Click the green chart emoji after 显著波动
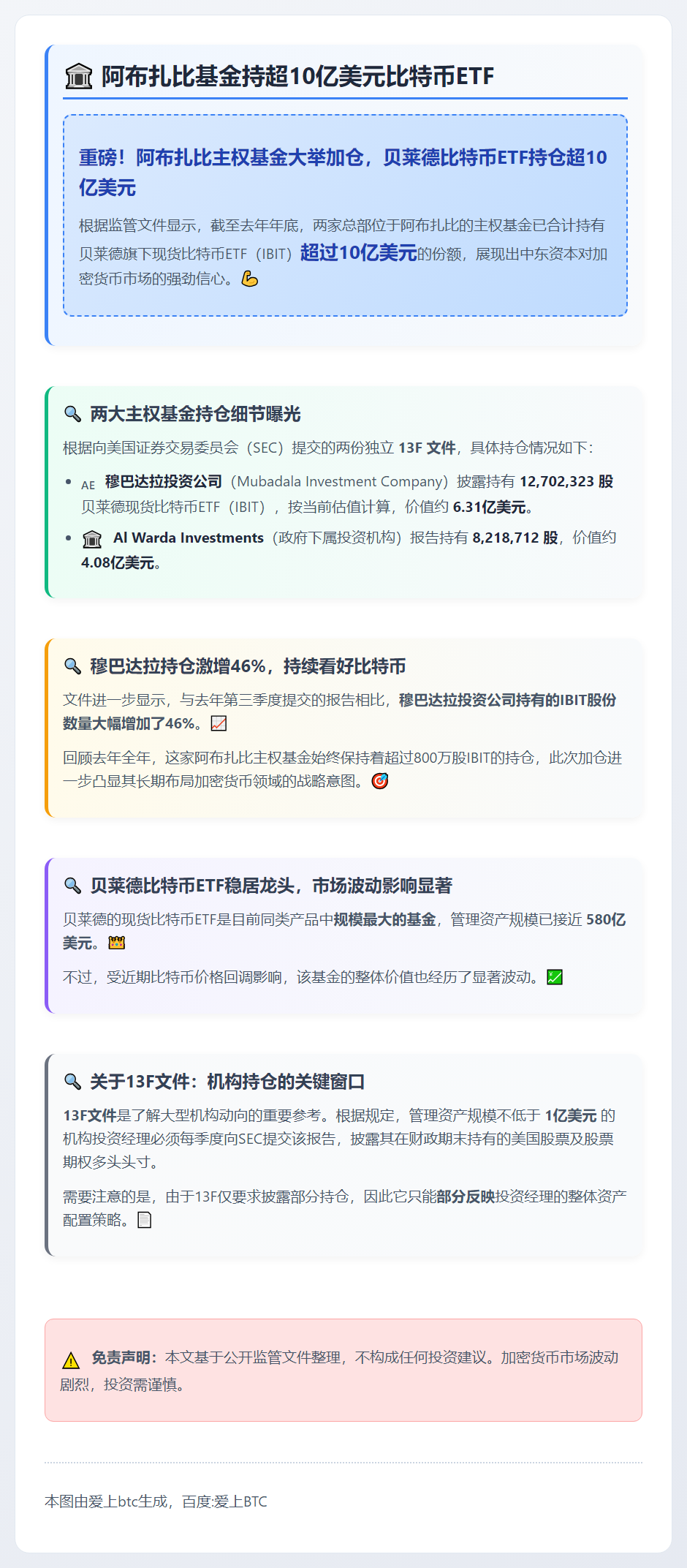687x1568 pixels. pyautogui.click(x=555, y=977)
